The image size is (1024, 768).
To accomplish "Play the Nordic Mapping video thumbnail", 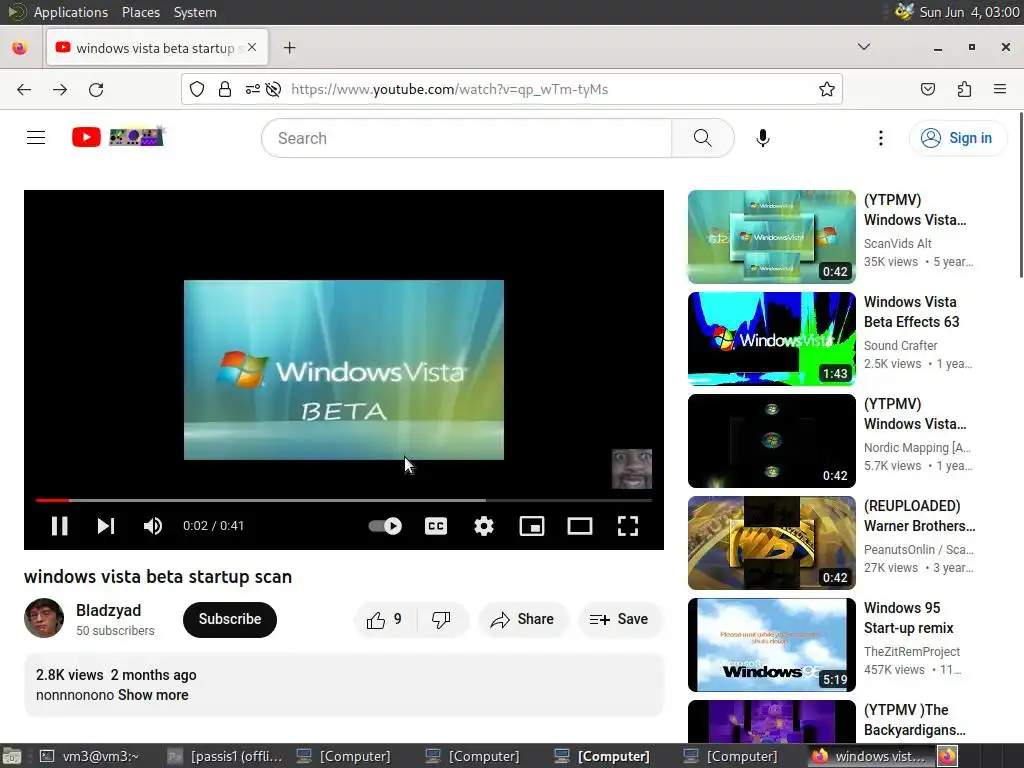I will coord(771,441).
